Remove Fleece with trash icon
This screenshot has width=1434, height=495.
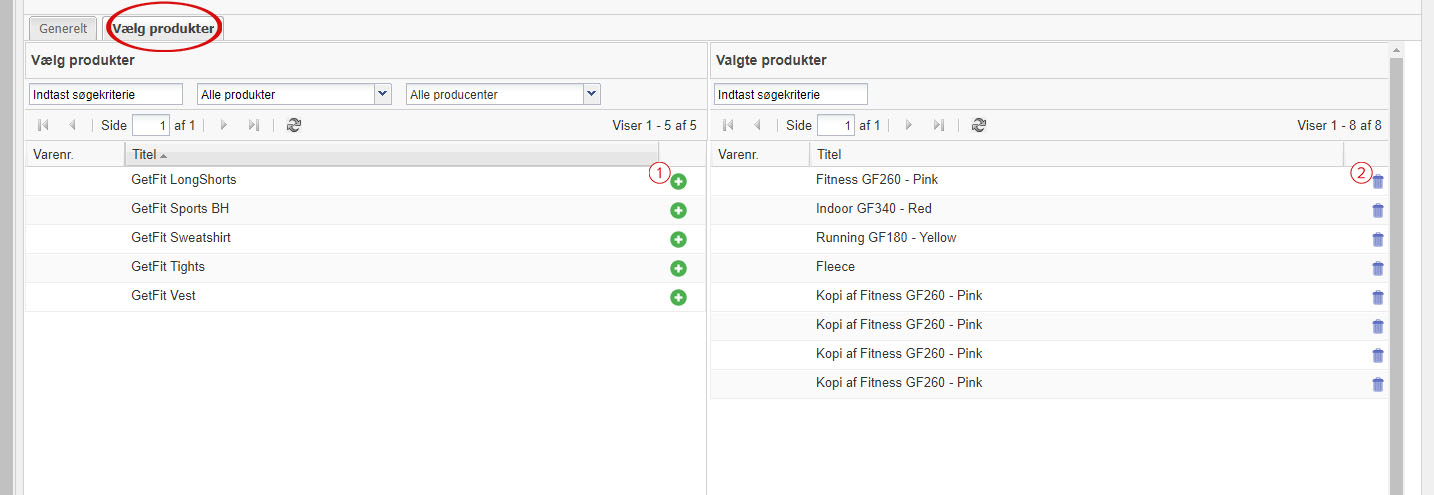tap(1378, 269)
